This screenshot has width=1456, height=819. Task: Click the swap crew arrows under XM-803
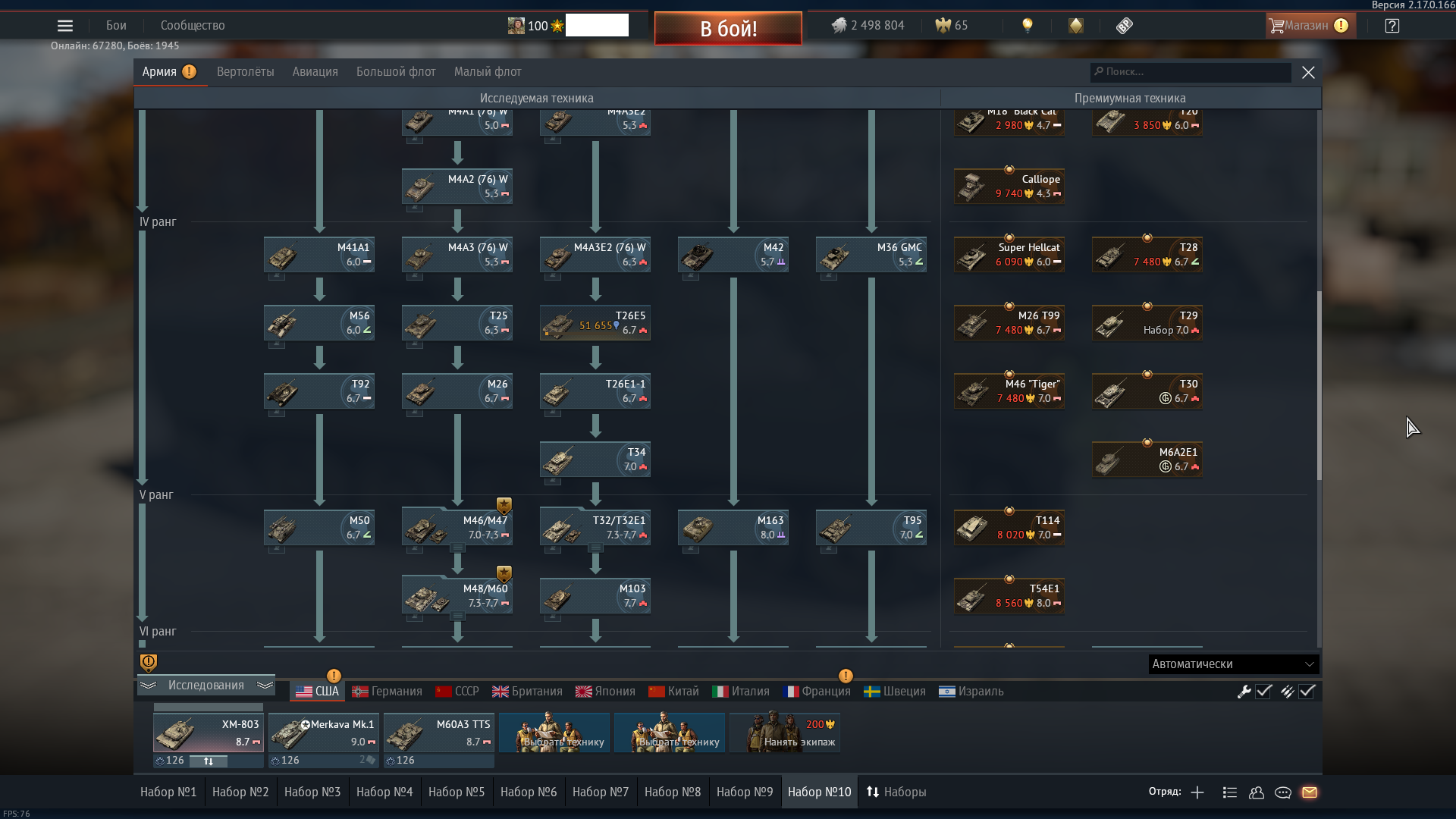pyautogui.click(x=209, y=761)
